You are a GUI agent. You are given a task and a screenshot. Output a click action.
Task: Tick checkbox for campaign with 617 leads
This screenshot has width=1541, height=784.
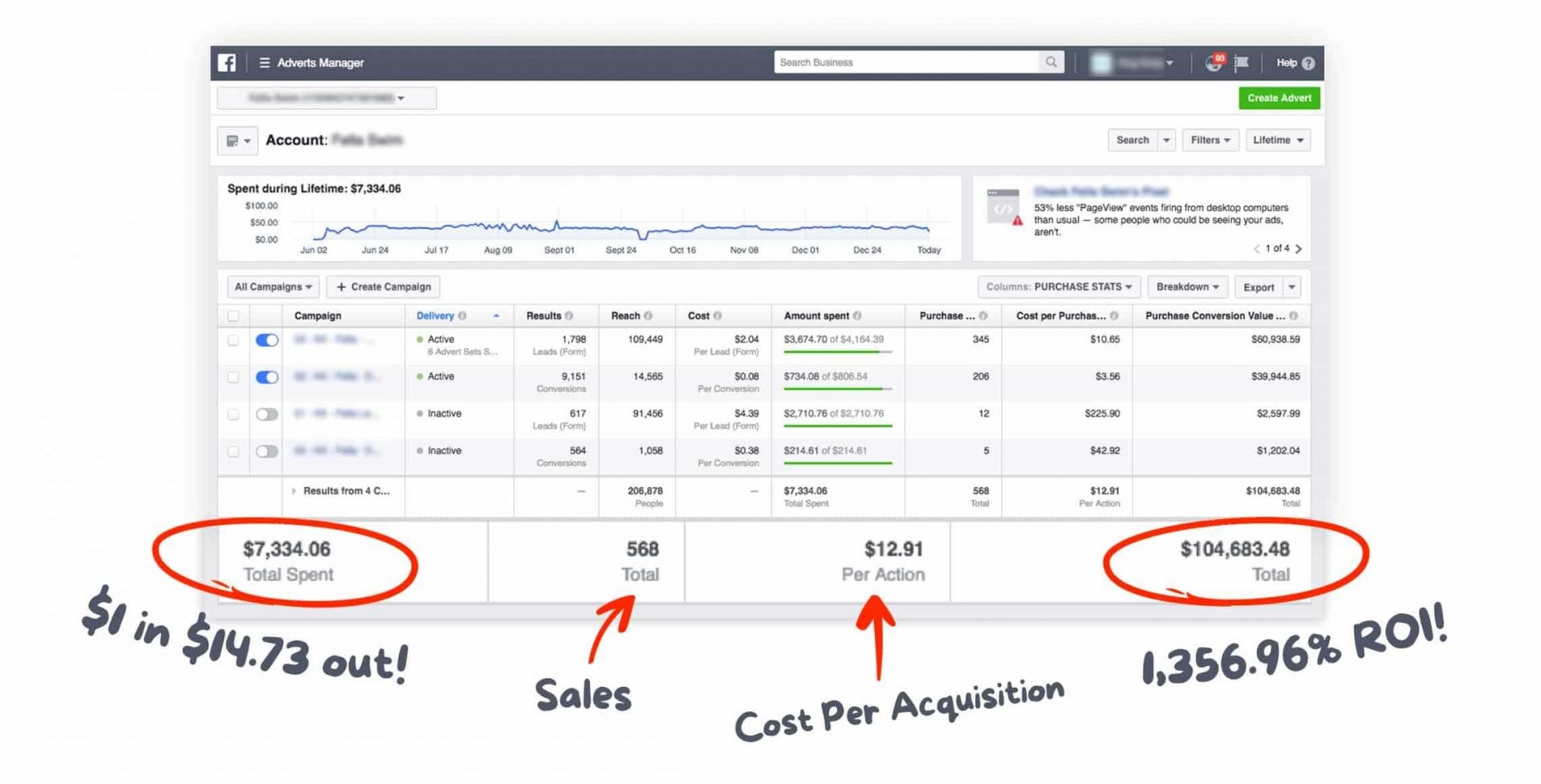234,415
